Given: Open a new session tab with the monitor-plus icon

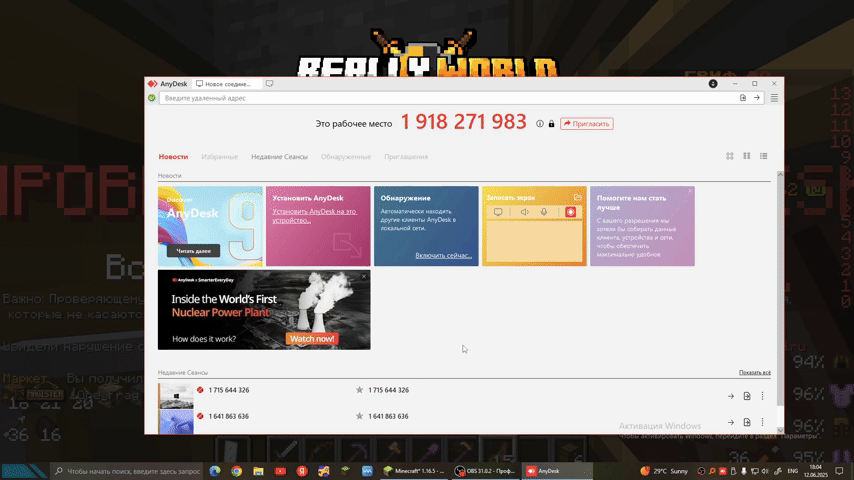Looking at the screenshot, I should click(x=269, y=84).
